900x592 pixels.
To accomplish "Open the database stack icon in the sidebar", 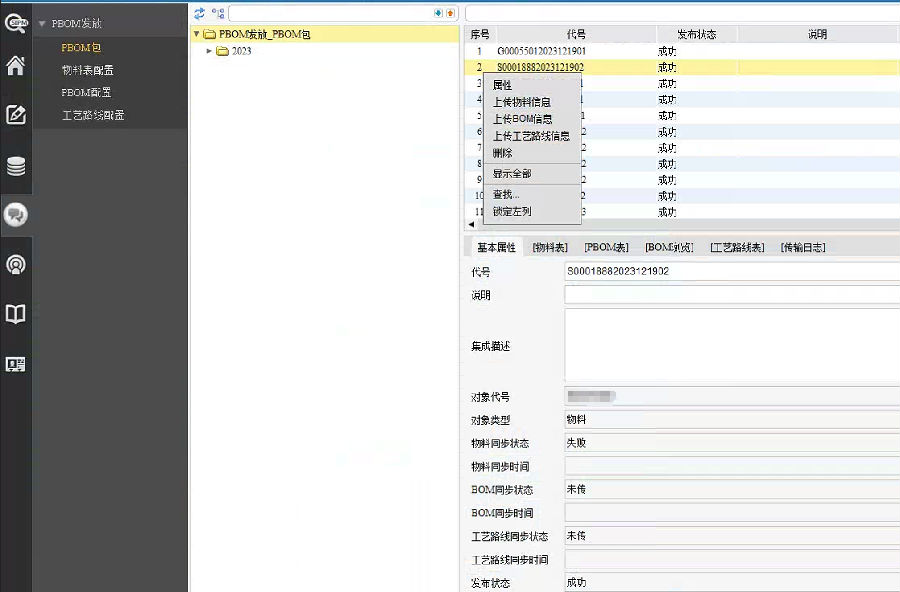I will [x=16, y=166].
